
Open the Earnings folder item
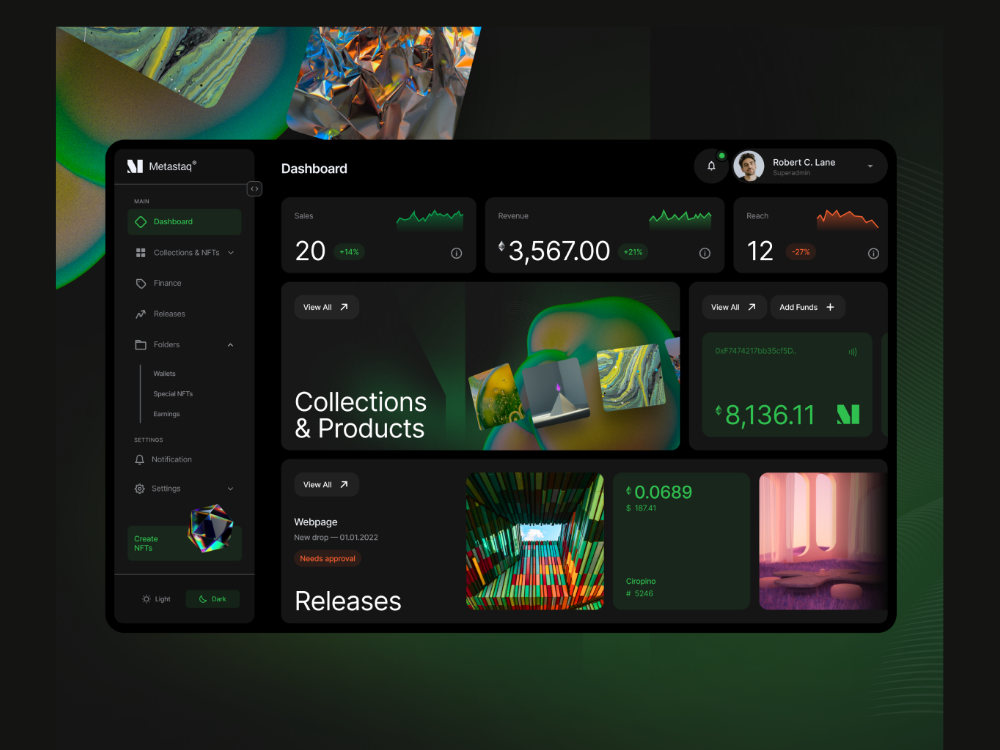(x=166, y=414)
